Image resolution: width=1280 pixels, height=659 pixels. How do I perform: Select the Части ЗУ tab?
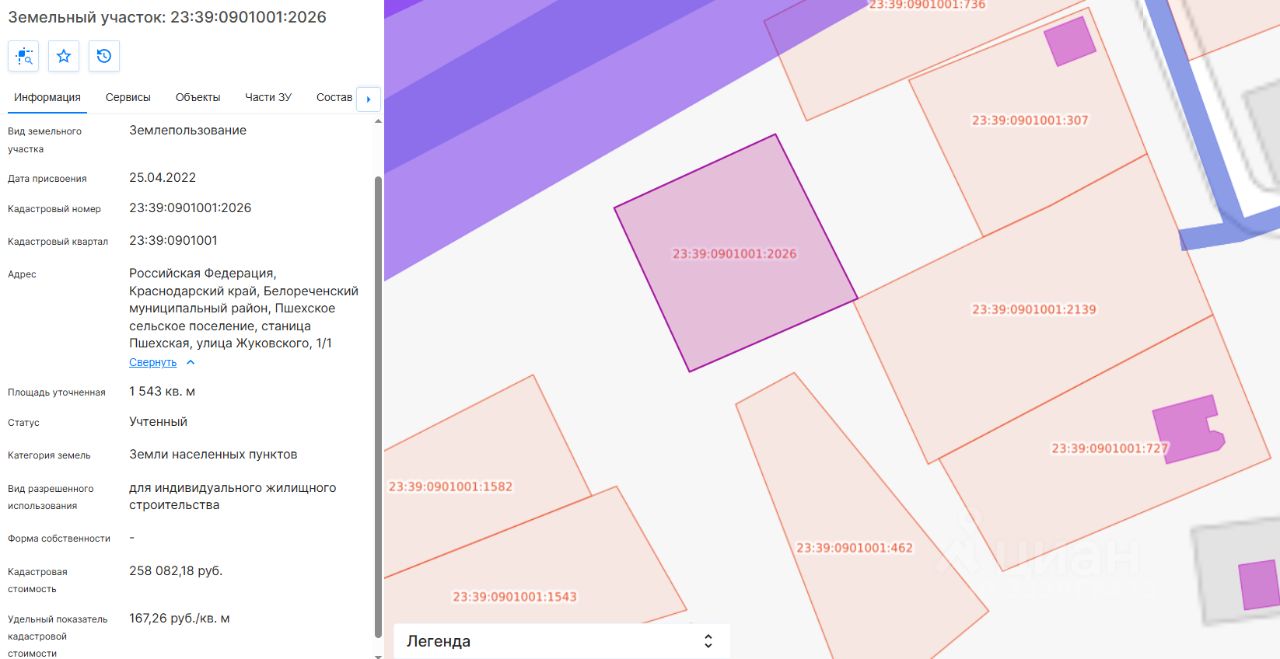coord(268,97)
